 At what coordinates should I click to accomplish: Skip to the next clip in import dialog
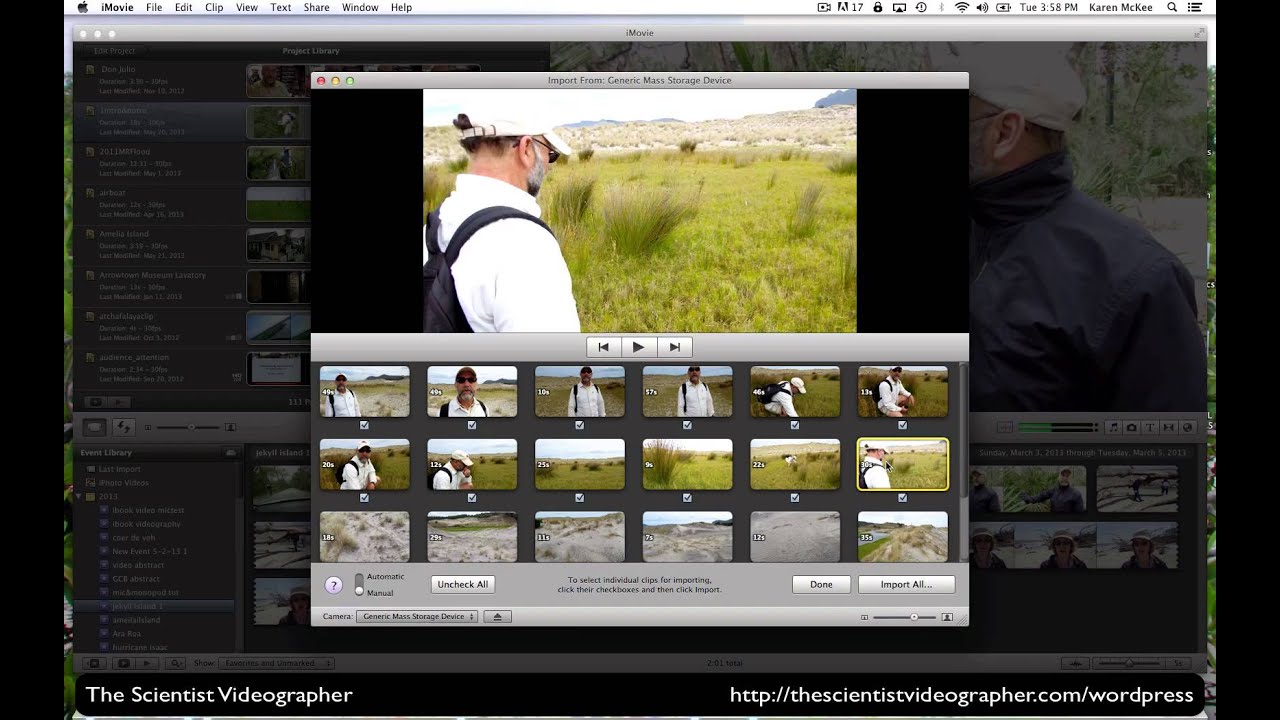point(674,347)
